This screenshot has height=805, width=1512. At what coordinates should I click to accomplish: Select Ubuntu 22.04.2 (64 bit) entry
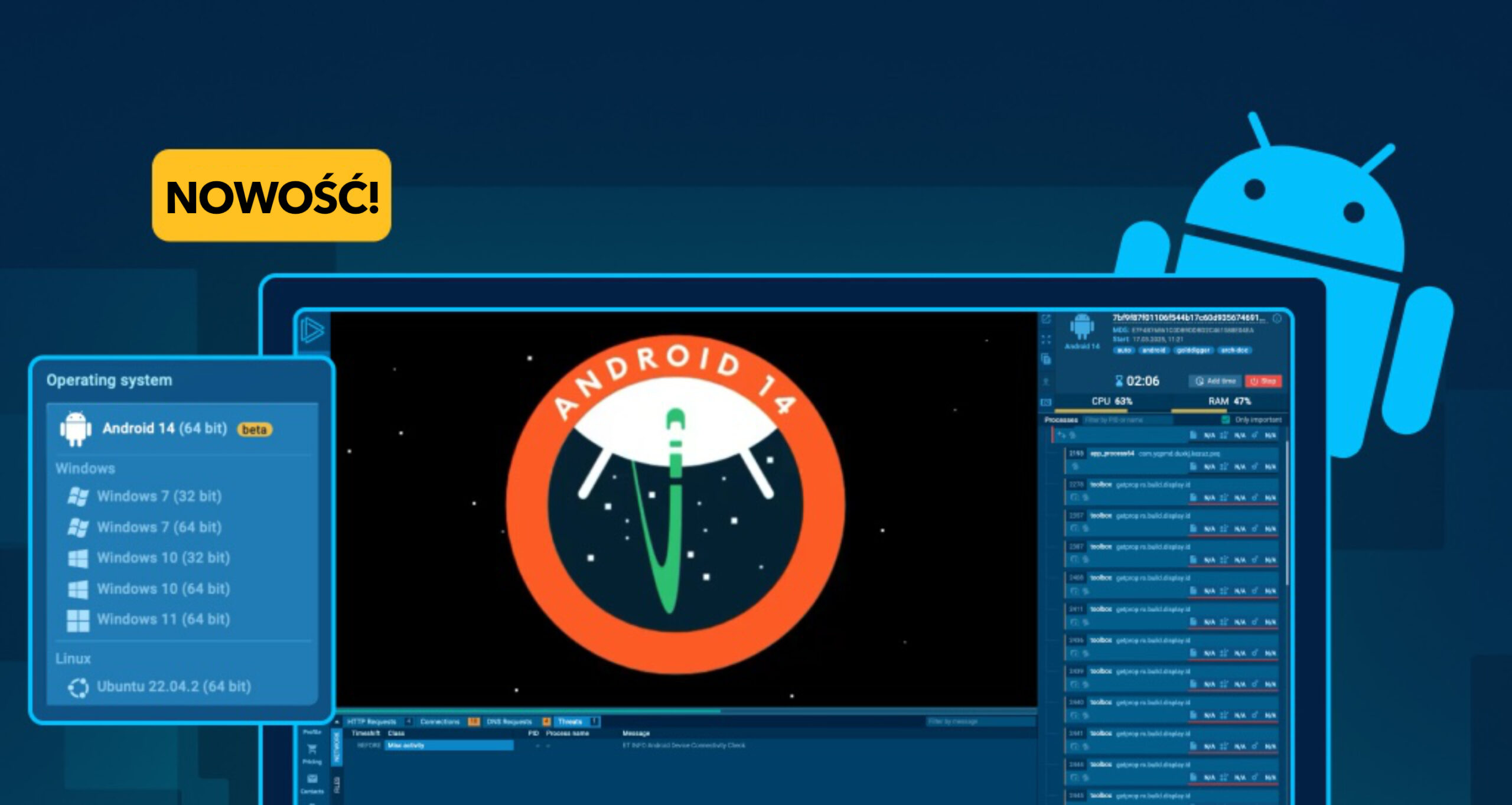point(174,686)
